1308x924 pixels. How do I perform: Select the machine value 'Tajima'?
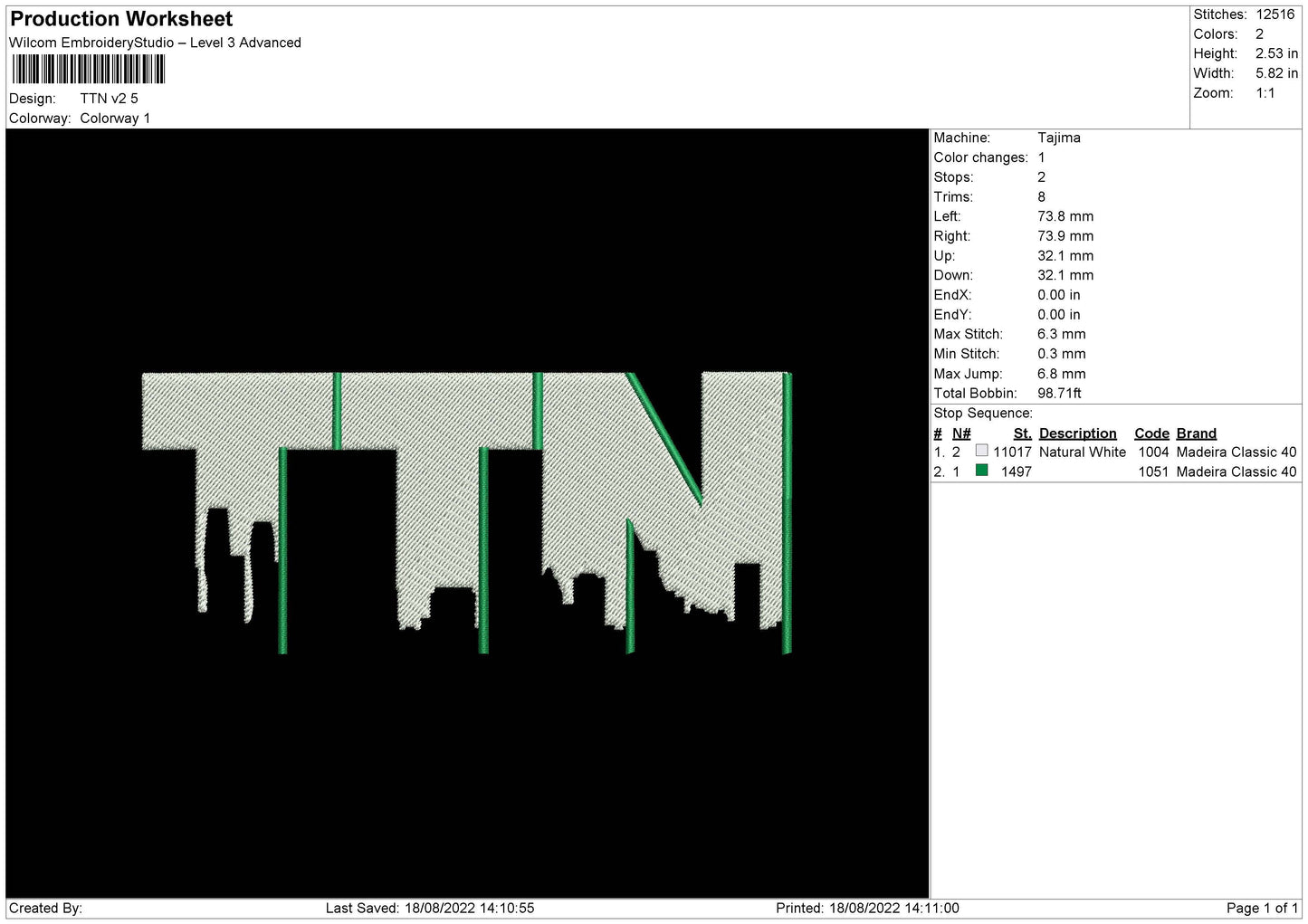[x=1059, y=138]
